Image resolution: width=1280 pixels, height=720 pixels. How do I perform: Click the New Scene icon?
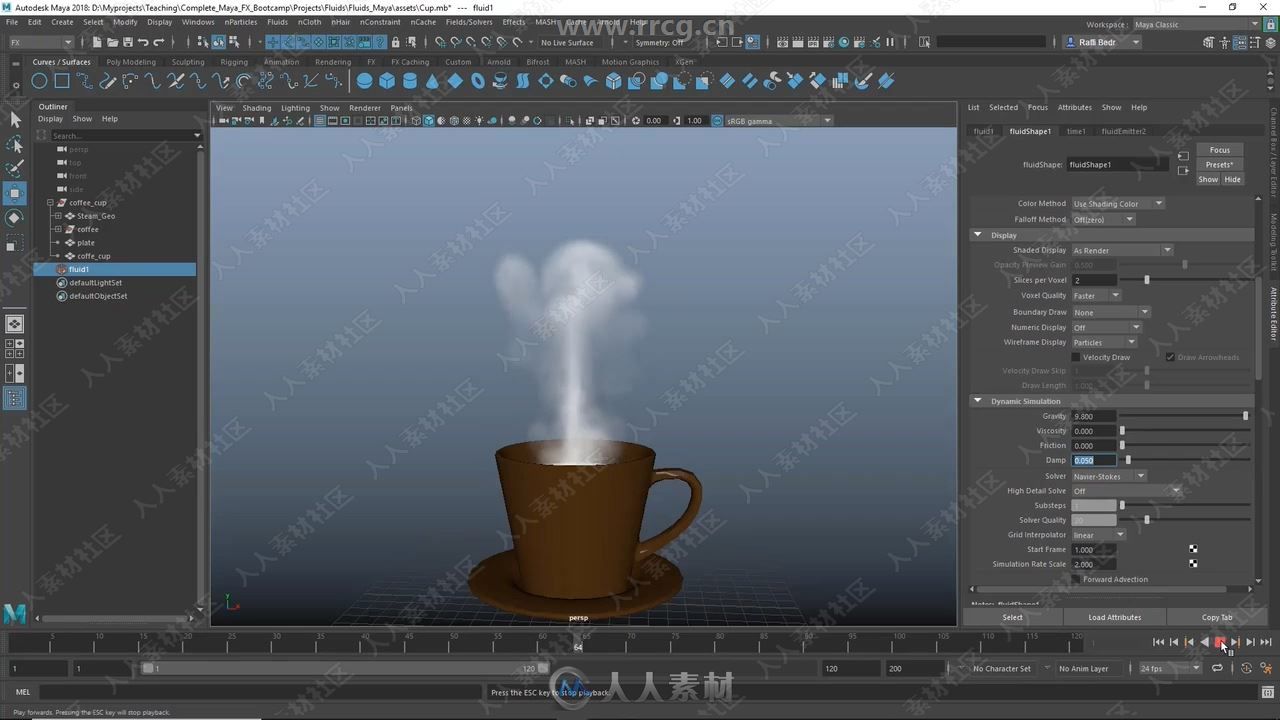pyautogui.click(x=97, y=42)
